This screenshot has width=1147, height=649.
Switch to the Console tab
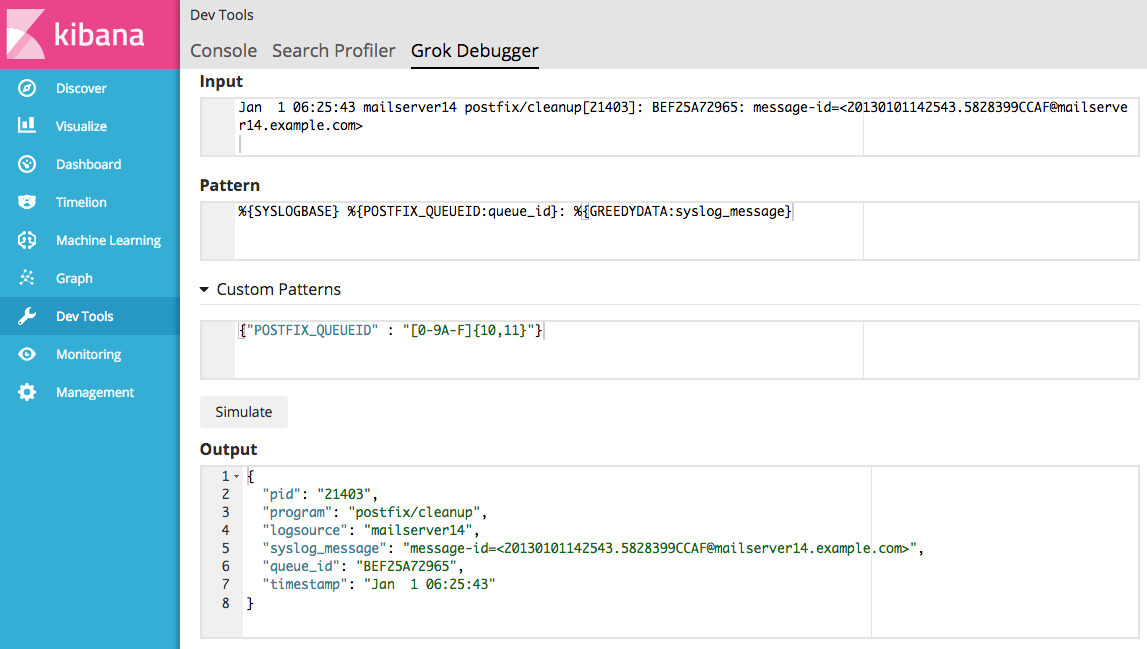(223, 50)
